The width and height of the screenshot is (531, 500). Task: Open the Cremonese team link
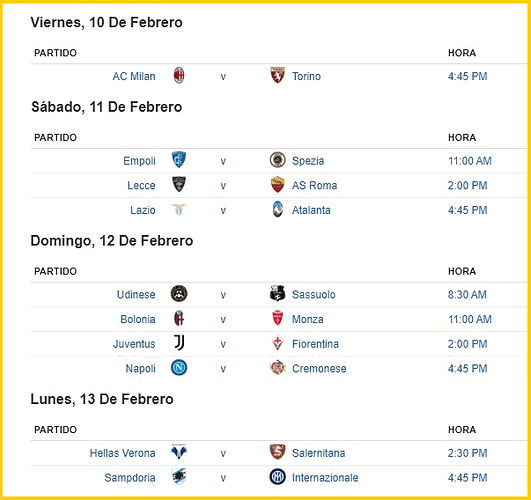pyautogui.click(x=319, y=369)
